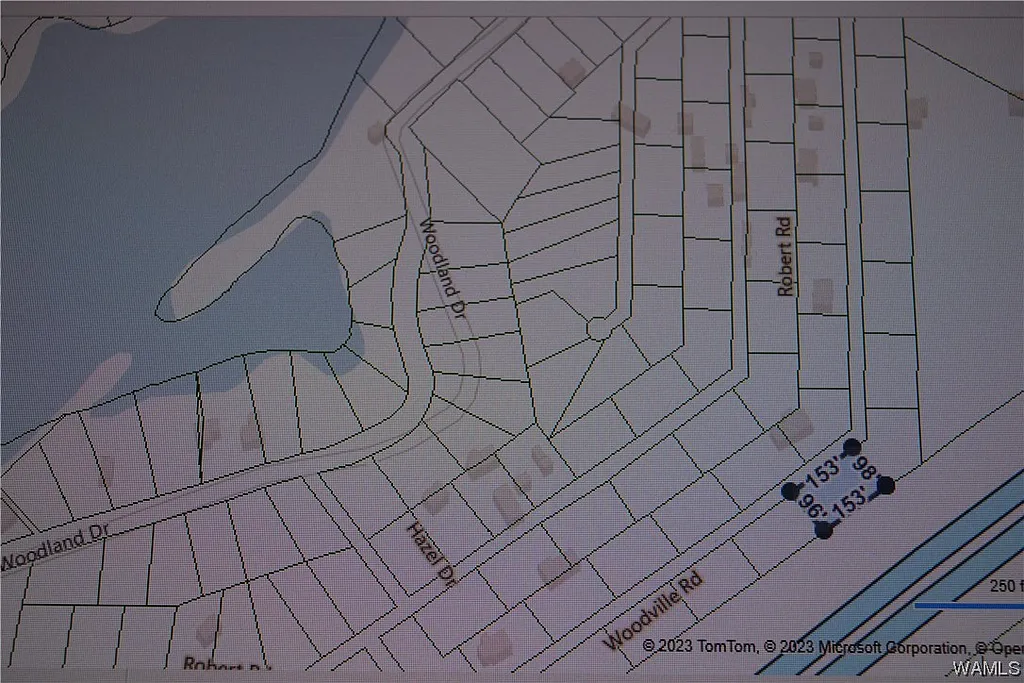
Task: Click the top corner vertex marker of the parcel
Action: point(851,447)
